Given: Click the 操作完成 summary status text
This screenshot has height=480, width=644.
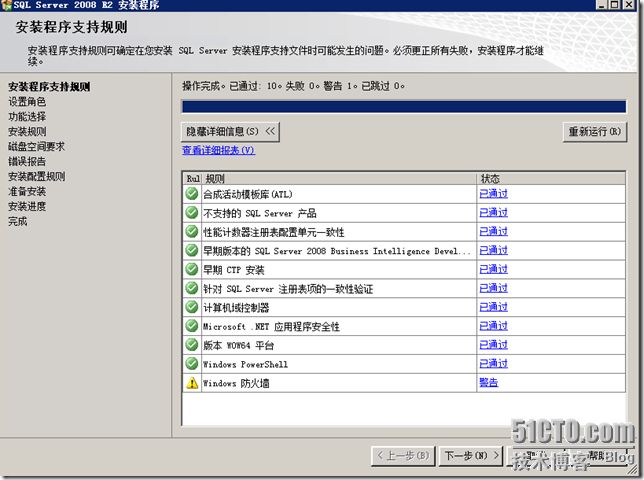Looking at the screenshot, I should pos(293,86).
